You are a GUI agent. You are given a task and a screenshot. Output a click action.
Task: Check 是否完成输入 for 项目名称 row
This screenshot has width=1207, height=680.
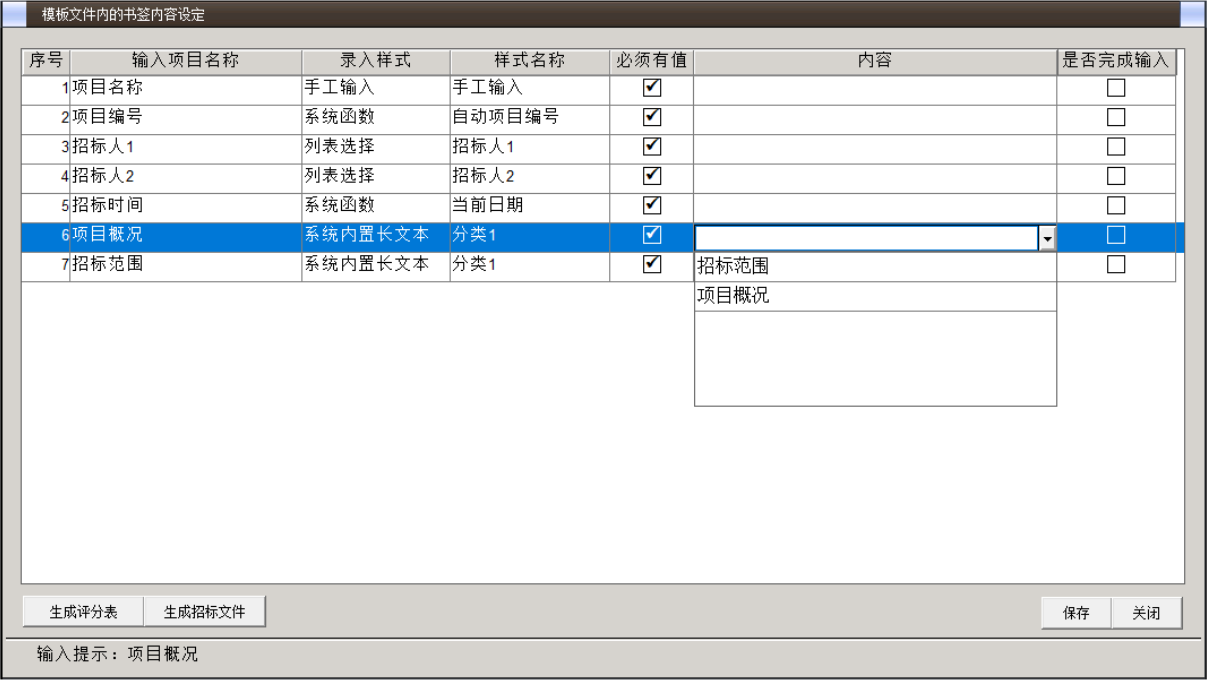(x=1115, y=88)
